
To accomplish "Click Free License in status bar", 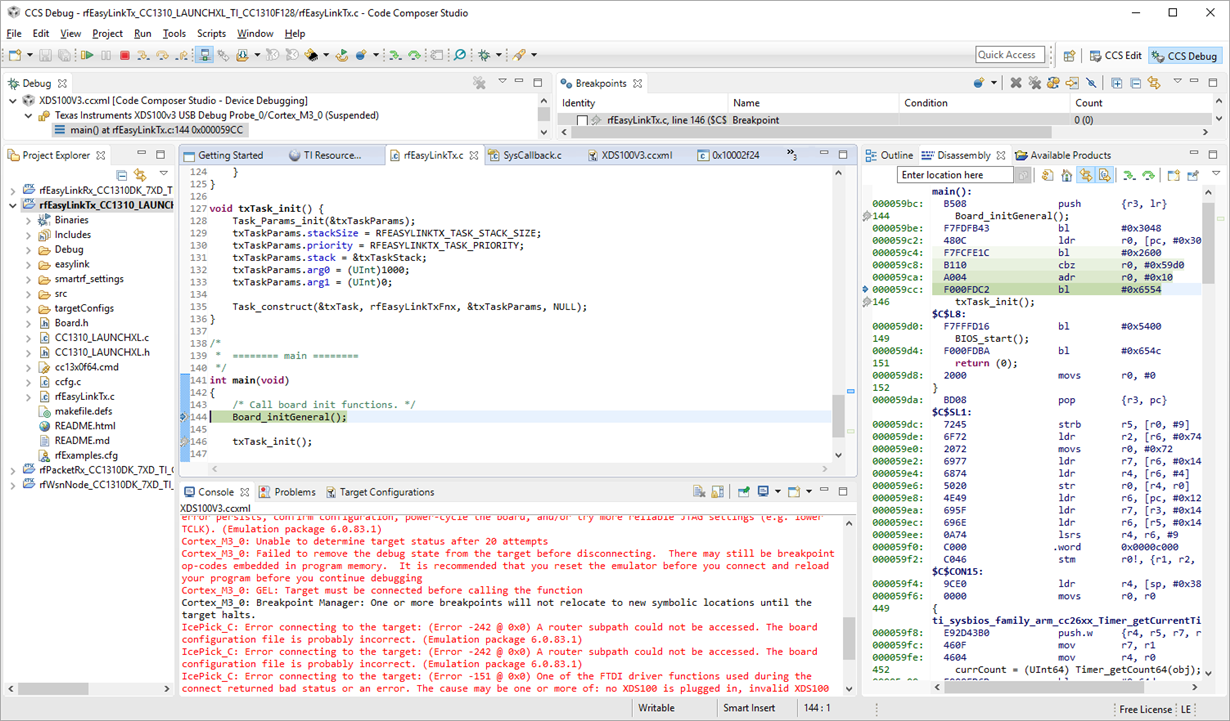I will click(1144, 709).
